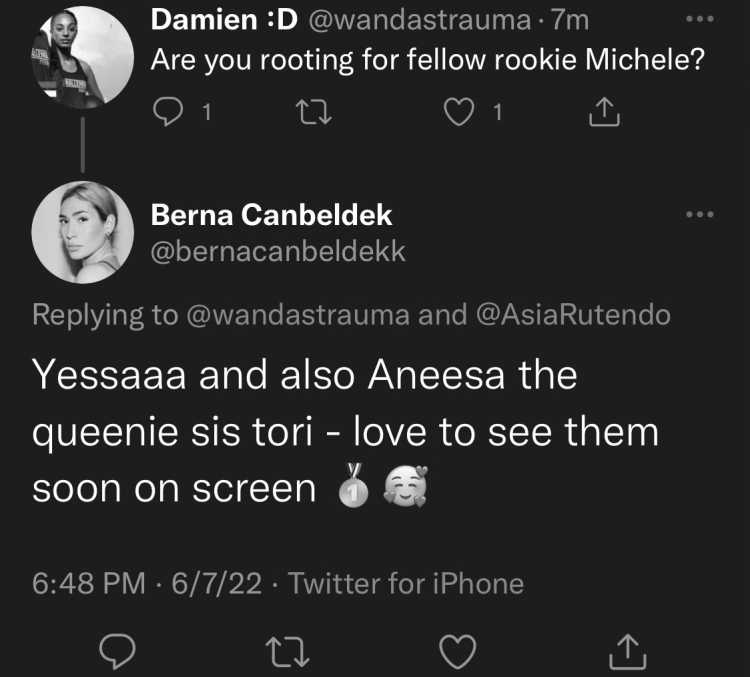Open the @wandastrauma handle in the tweet header
Screen dimensions: 750x677
point(419,21)
